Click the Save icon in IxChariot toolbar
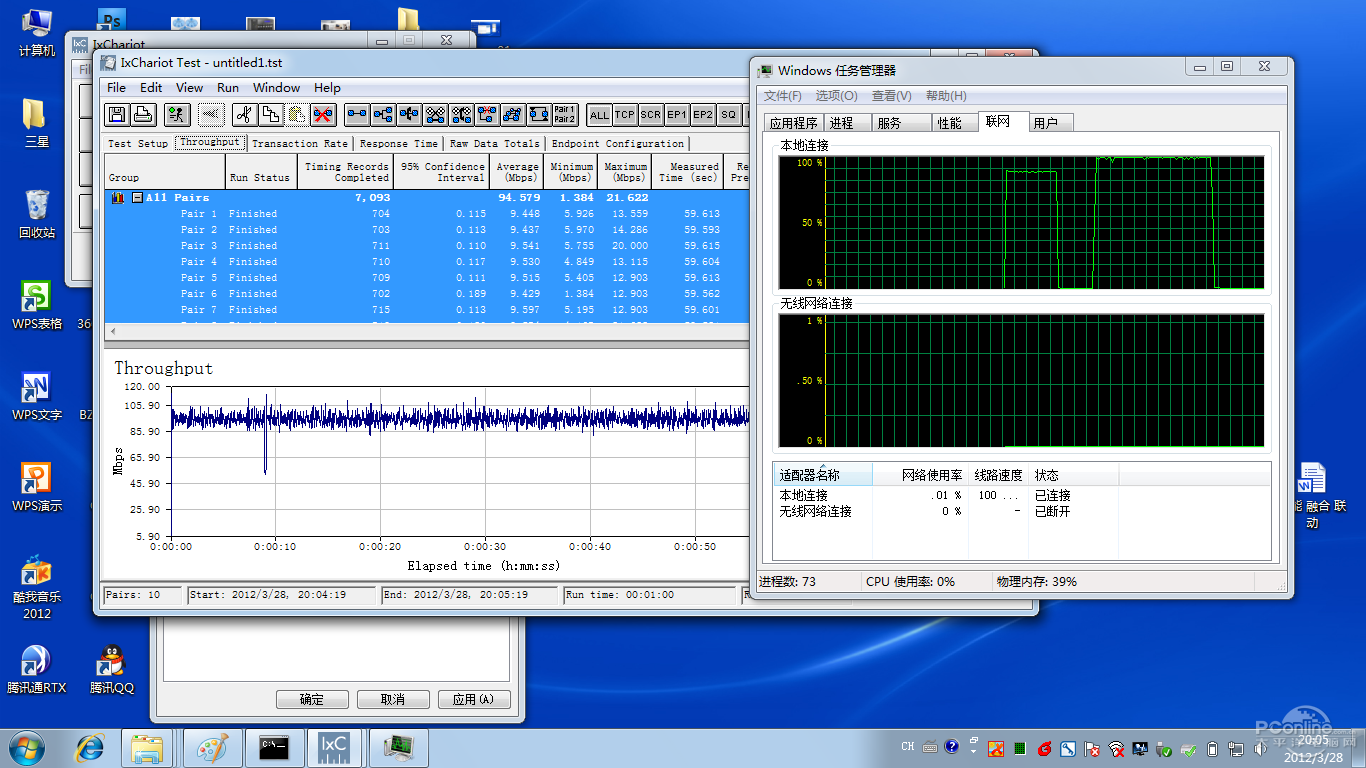Viewport: 1366px width, 768px height. point(117,114)
